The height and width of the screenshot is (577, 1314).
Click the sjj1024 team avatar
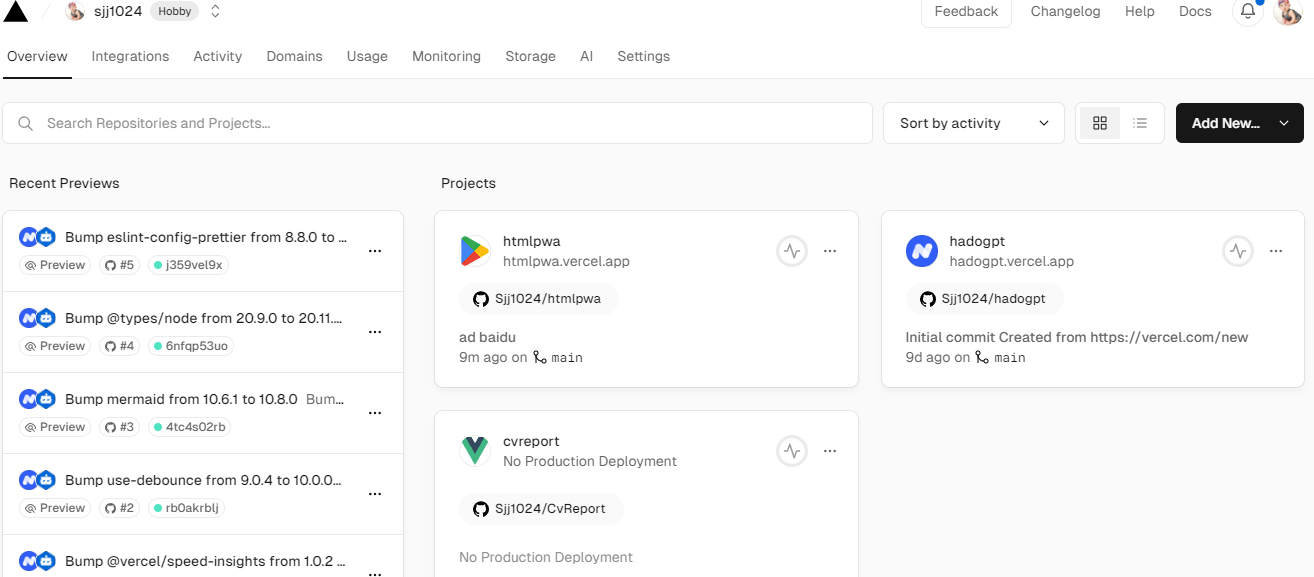pyautogui.click(x=75, y=12)
